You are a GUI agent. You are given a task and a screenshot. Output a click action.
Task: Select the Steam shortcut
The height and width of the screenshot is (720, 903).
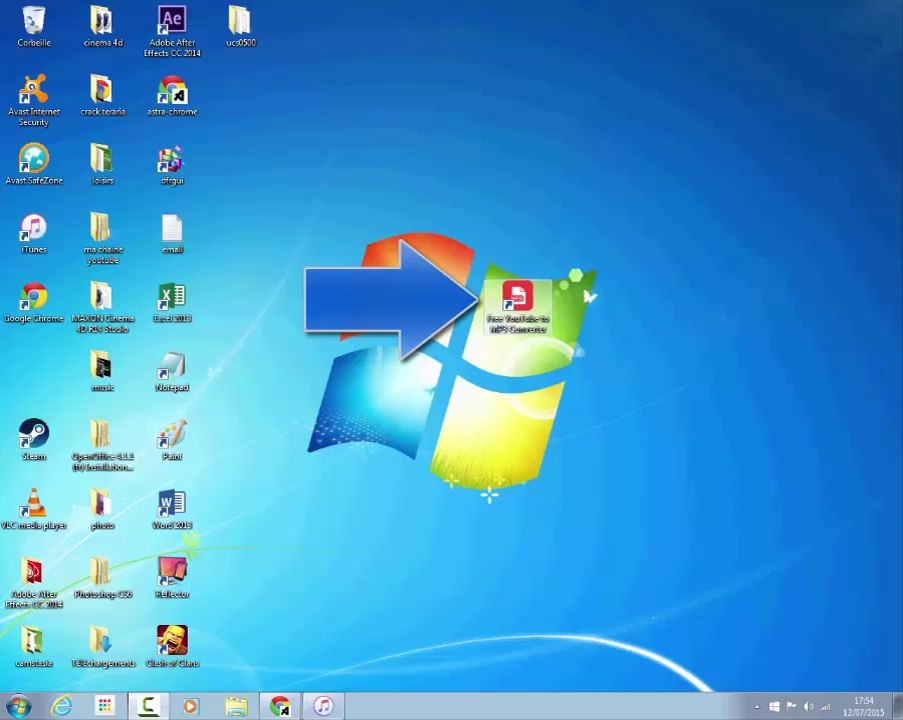click(x=33, y=440)
